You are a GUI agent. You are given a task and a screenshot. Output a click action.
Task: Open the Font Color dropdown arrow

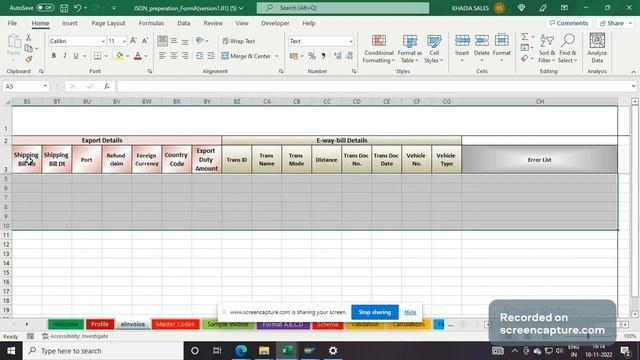pyautogui.click(x=146, y=56)
